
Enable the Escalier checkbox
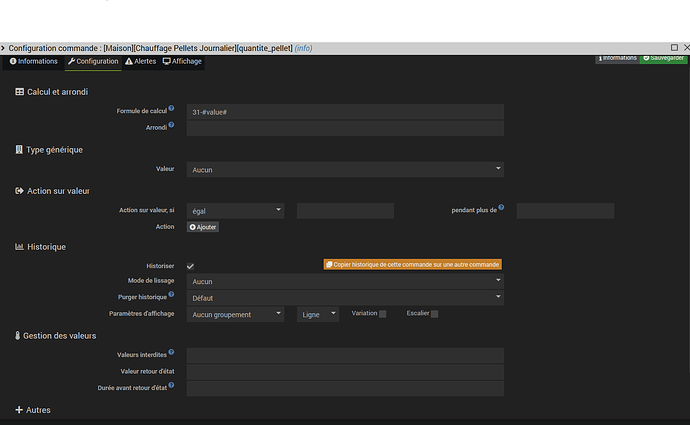(x=434, y=314)
